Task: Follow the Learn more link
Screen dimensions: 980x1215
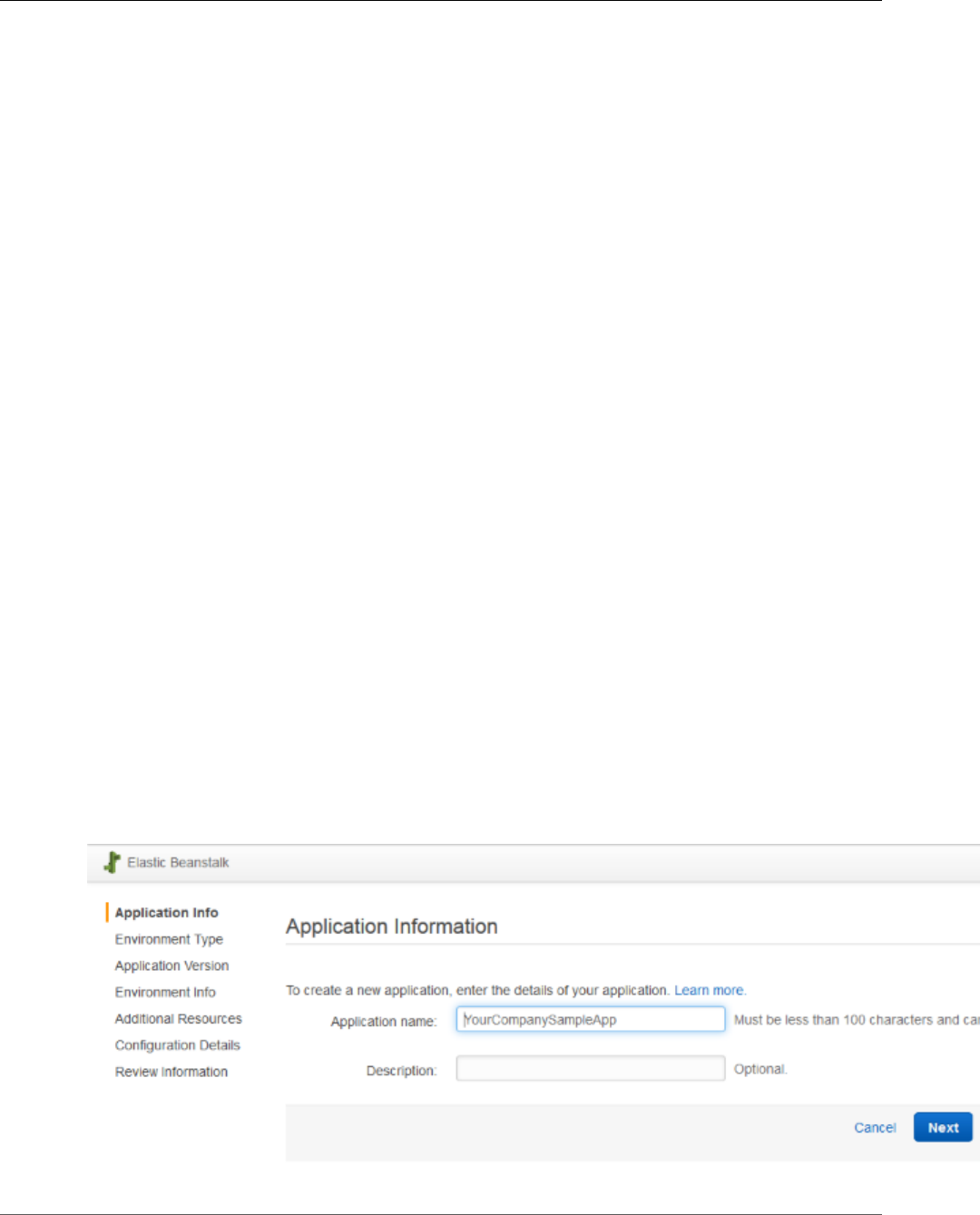Action: pyautogui.click(x=710, y=990)
